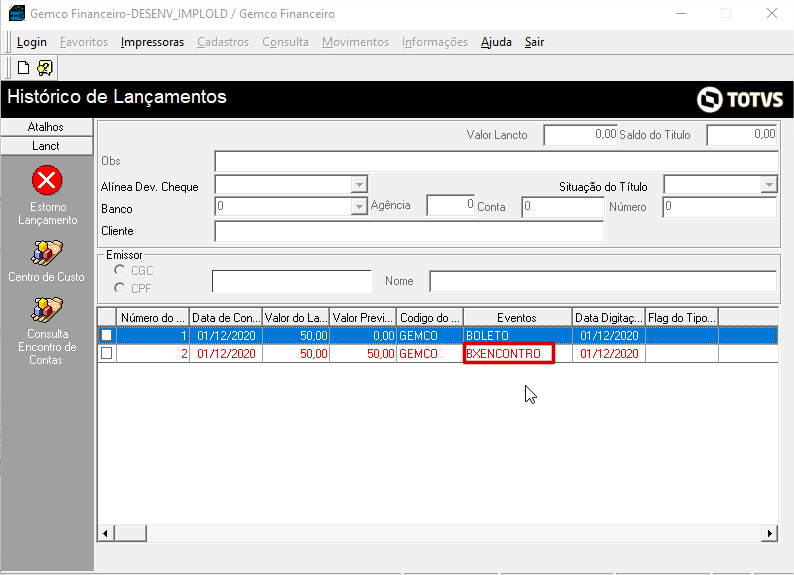Viewport: 794px width, 575px height.
Task: Open the Login menu
Action: pyautogui.click(x=31, y=42)
